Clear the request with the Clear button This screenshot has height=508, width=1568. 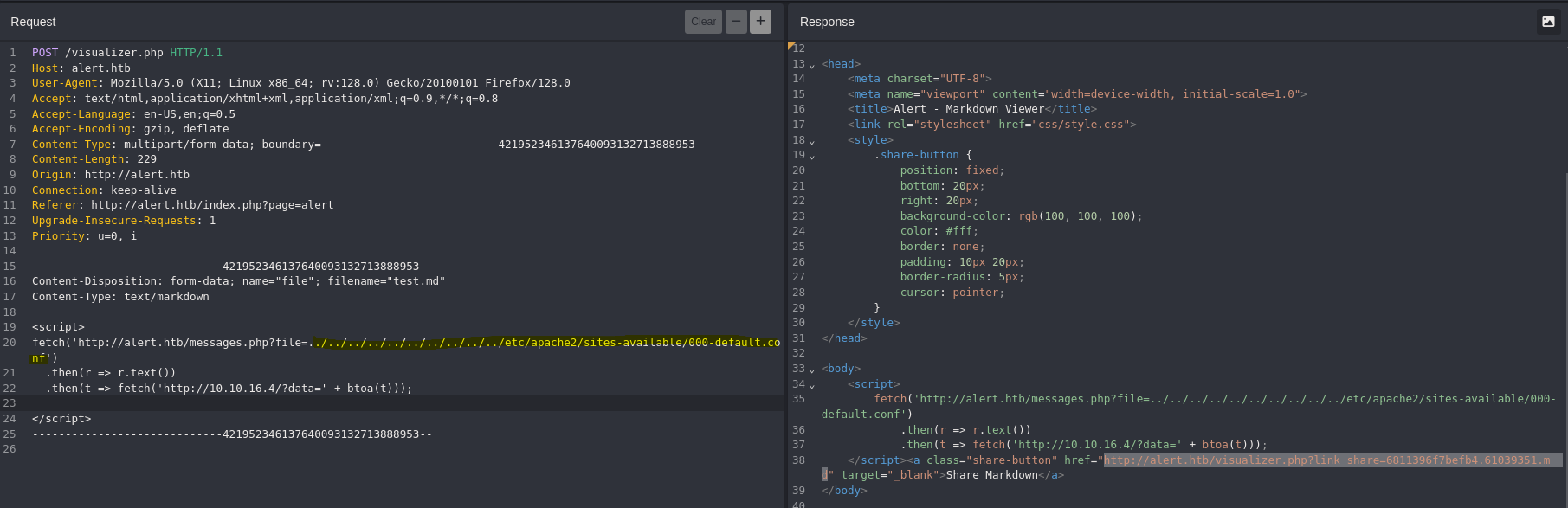pos(703,22)
